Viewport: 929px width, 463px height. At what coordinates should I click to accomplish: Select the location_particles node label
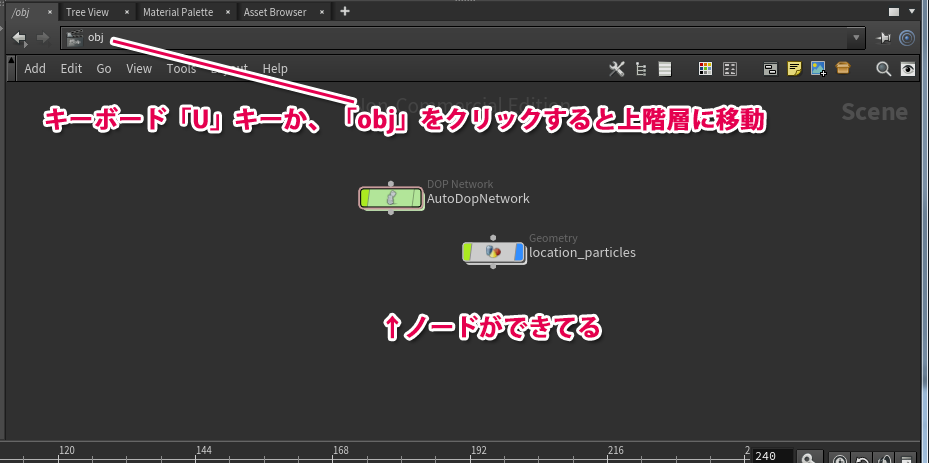(x=582, y=253)
